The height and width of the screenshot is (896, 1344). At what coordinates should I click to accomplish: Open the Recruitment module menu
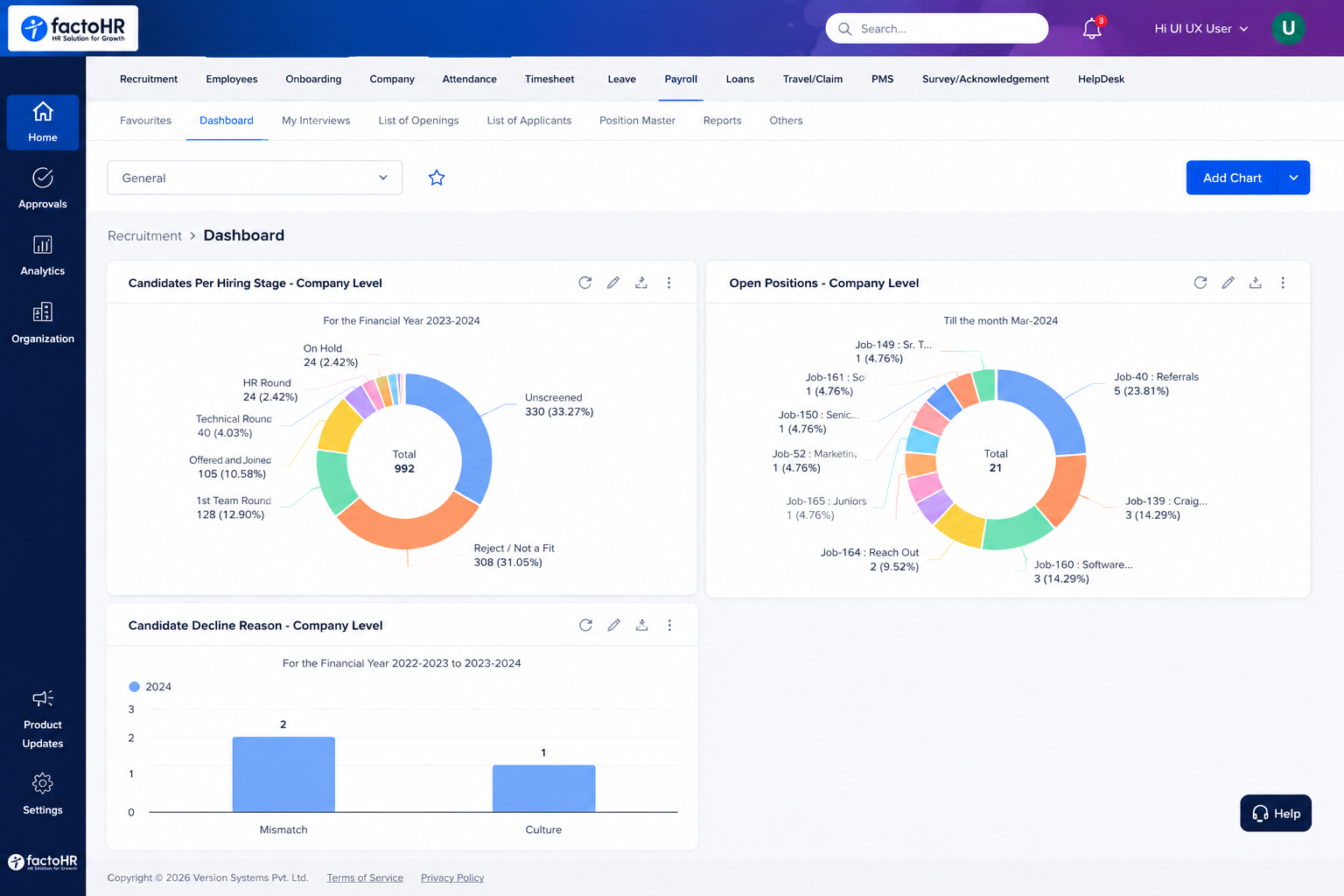(149, 79)
